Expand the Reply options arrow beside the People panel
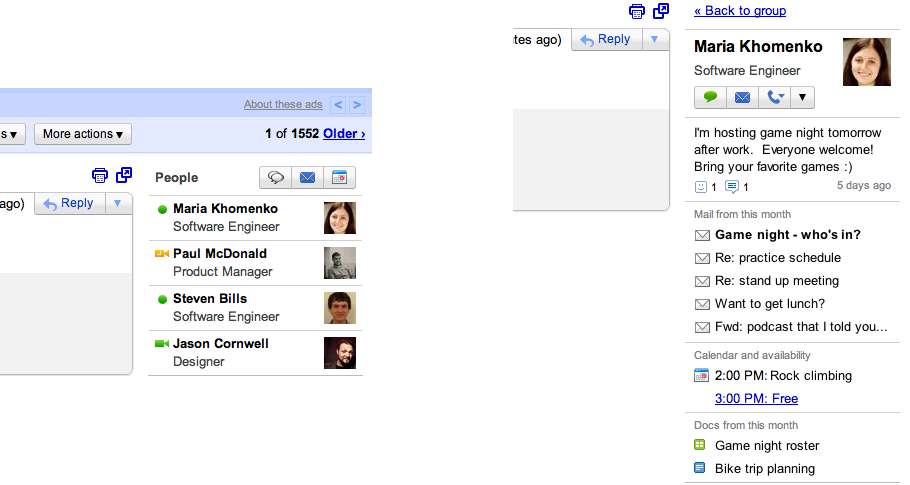 click(x=118, y=204)
